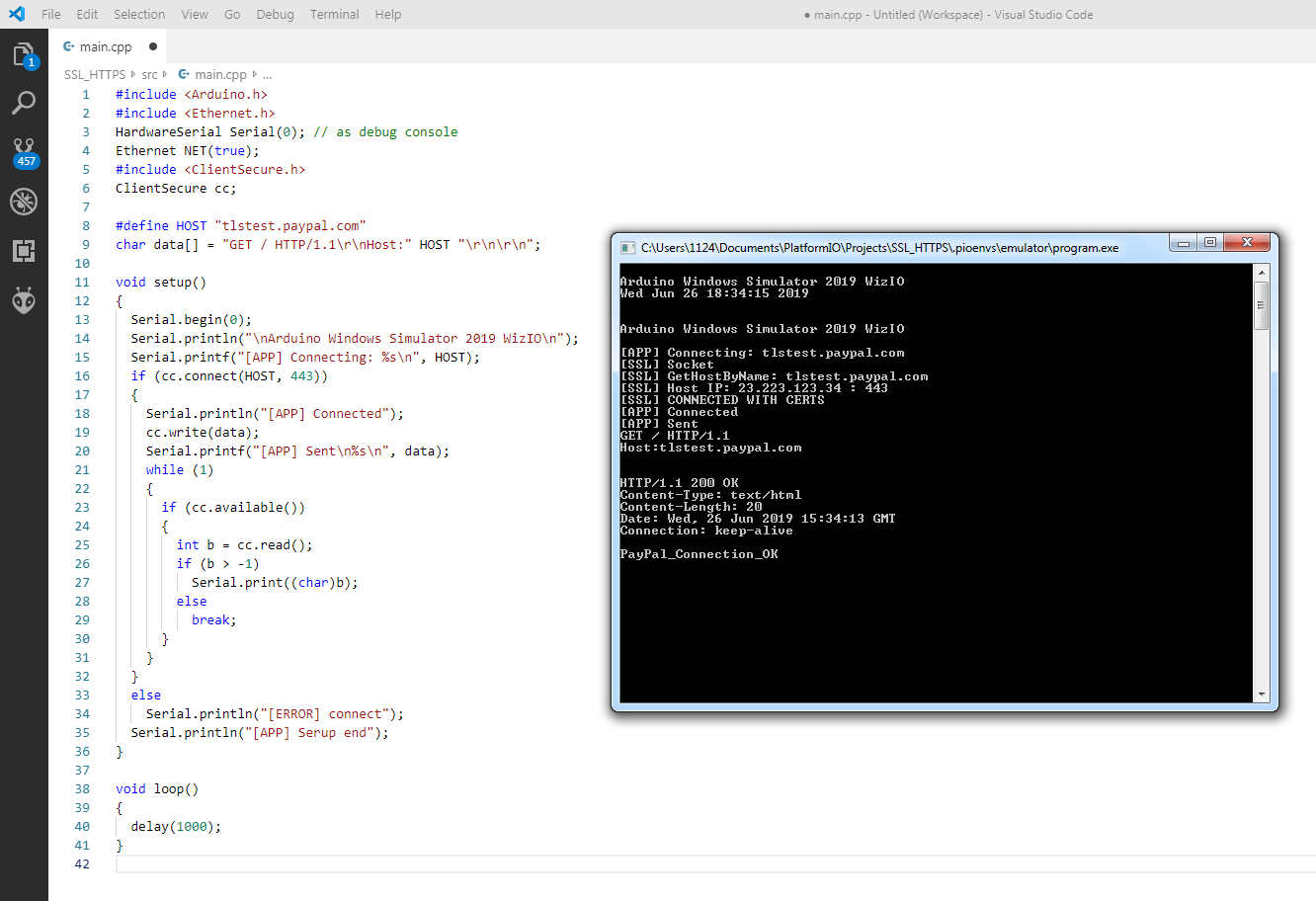
Task: Maximize the program.exe console window
Action: point(1209,243)
